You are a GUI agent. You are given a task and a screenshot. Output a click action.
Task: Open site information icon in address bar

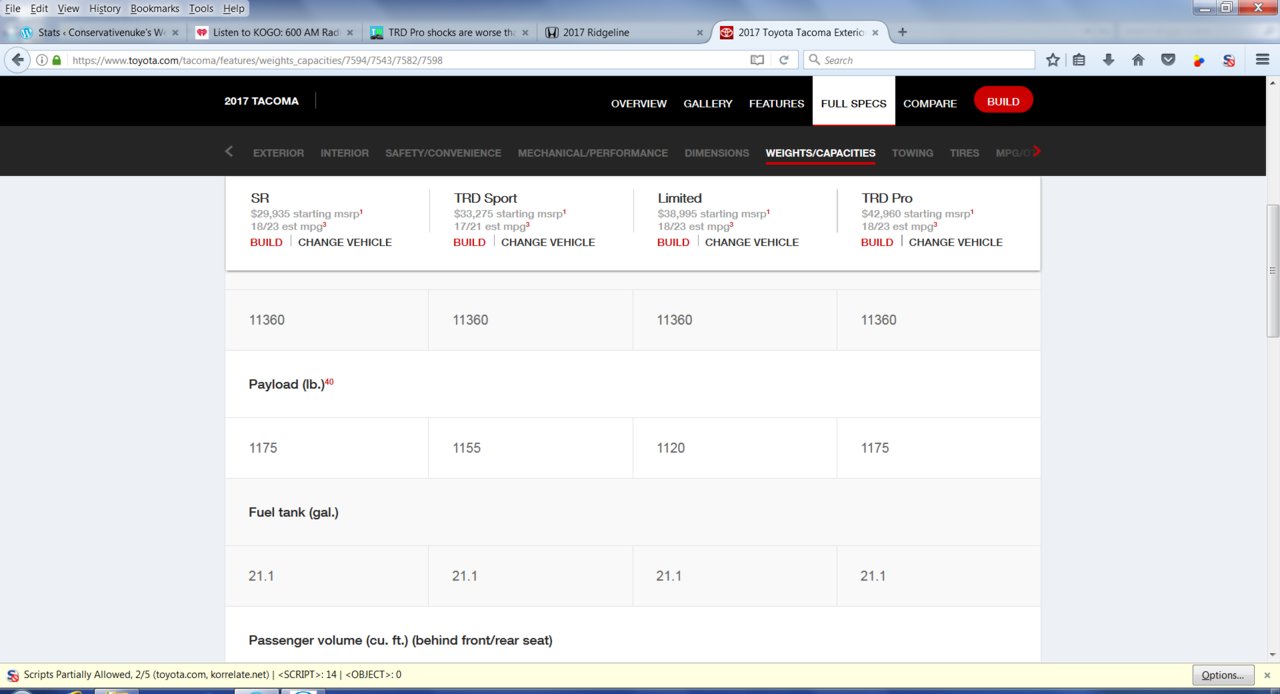pos(42,60)
